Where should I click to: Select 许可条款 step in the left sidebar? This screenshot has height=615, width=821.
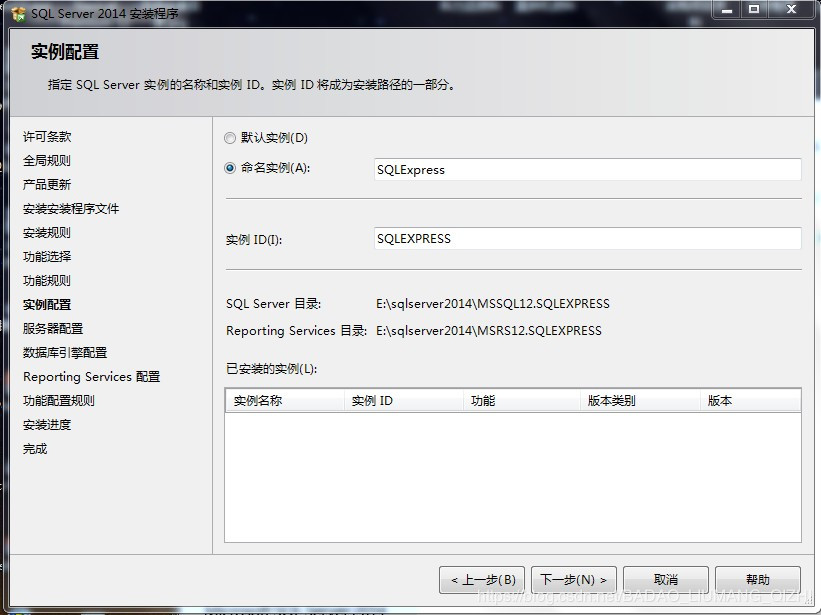tap(47, 137)
